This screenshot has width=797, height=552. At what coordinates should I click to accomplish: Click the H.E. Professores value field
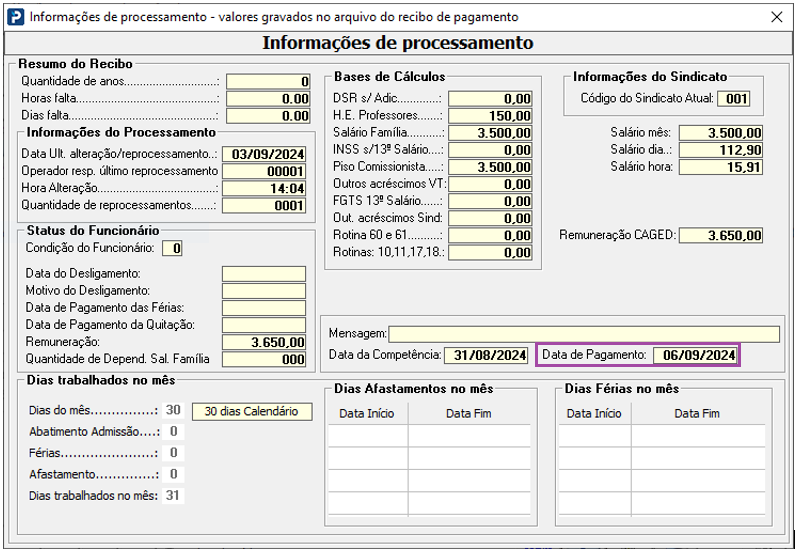[x=490, y=116]
